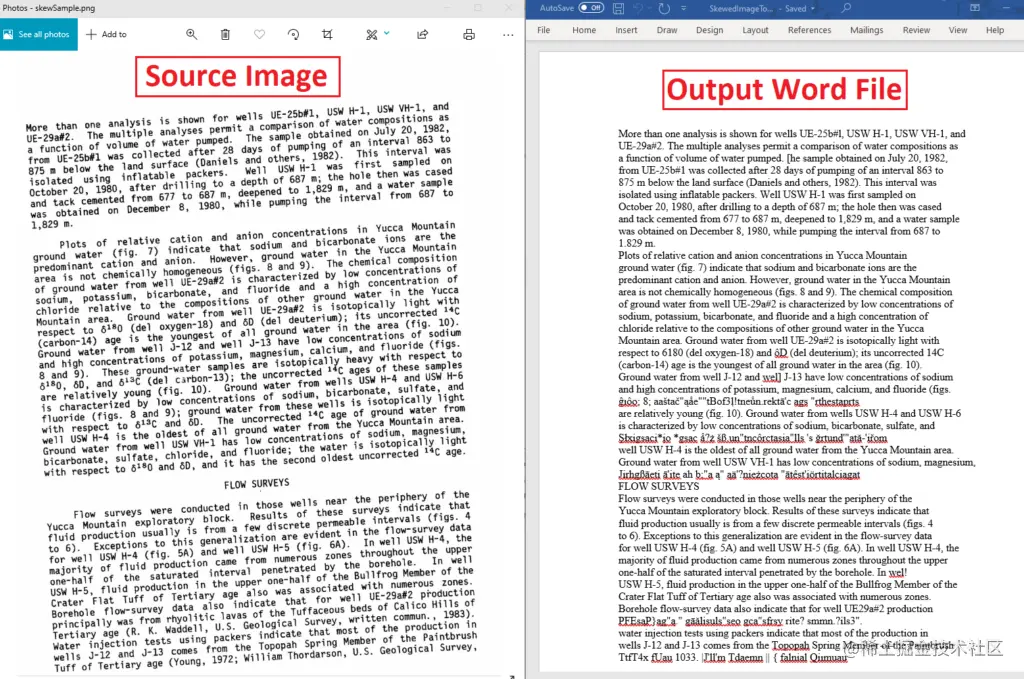Viewport: 1024px width, 679px height.
Task: Open Search in Word's title bar
Action: pos(847,8)
